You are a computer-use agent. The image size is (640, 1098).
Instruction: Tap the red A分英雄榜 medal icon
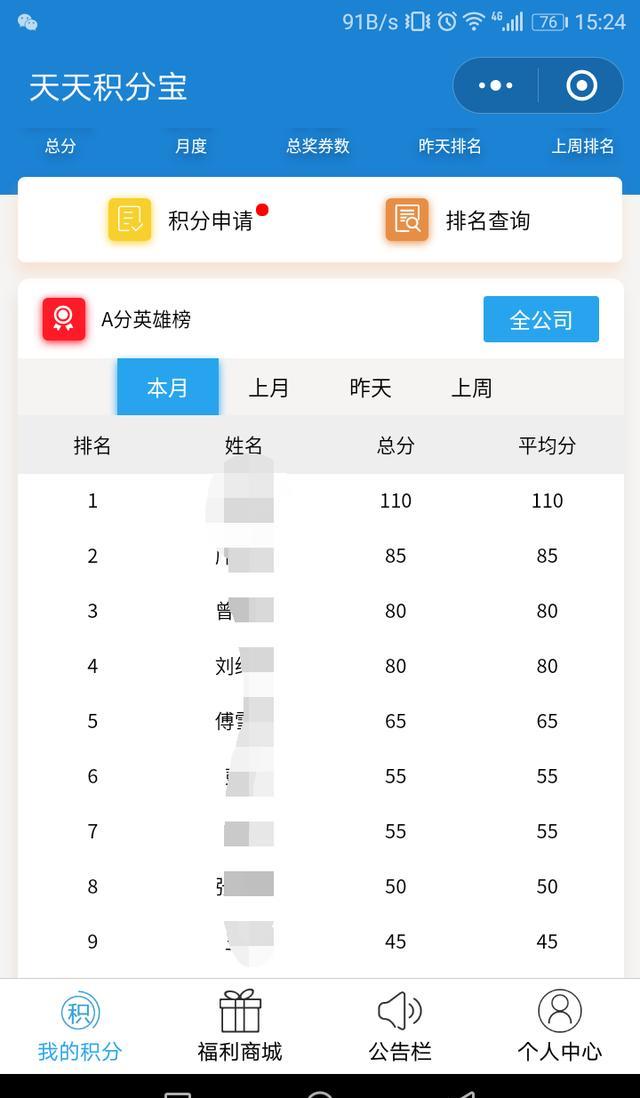click(64, 319)
